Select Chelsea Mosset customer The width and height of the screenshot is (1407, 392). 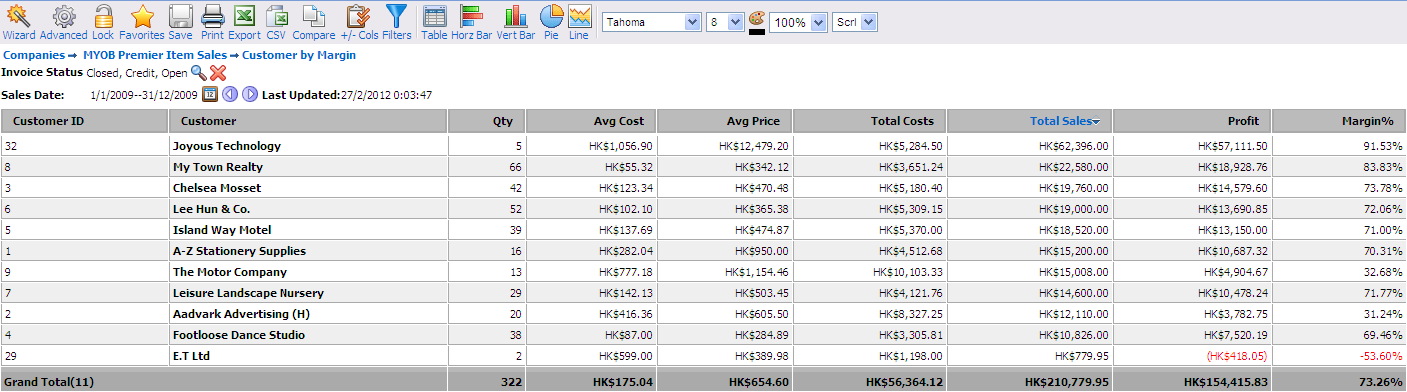(217, 188)
